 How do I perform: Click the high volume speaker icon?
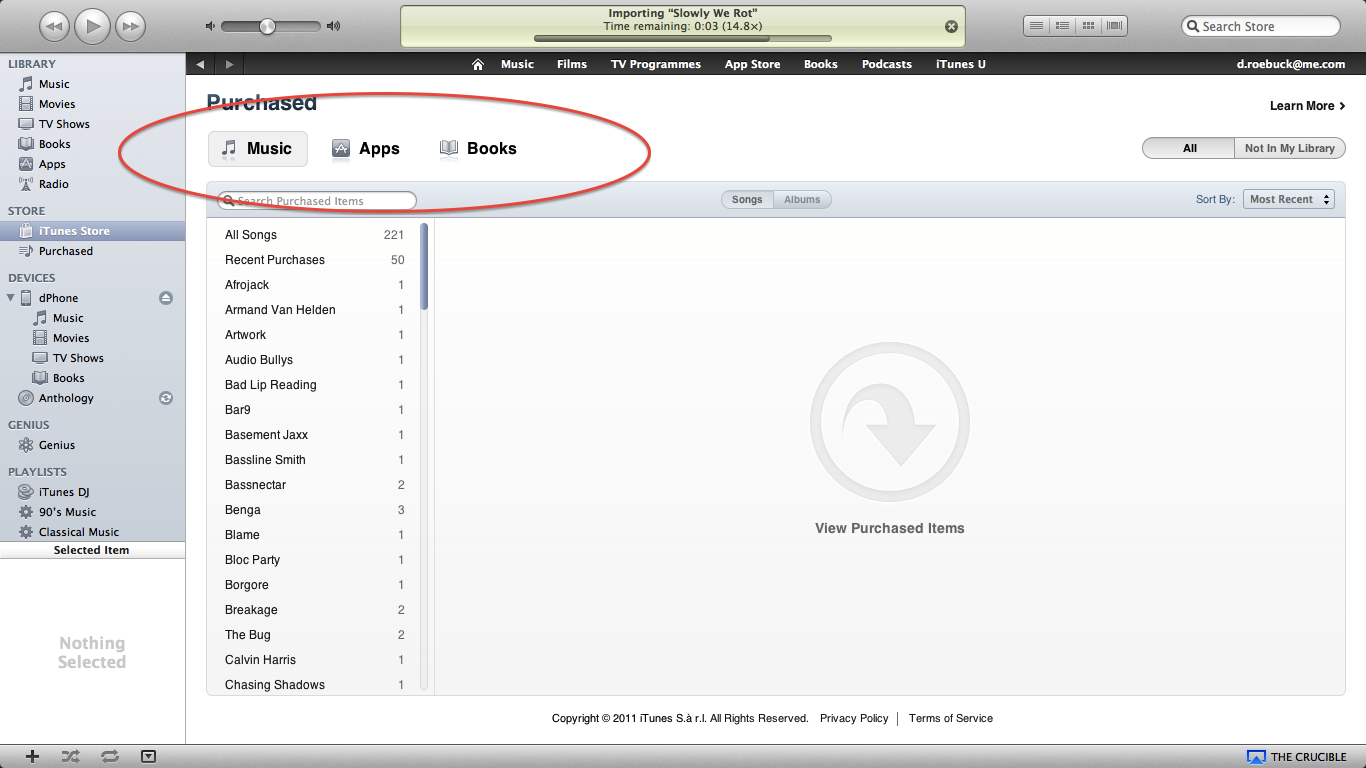333,27
